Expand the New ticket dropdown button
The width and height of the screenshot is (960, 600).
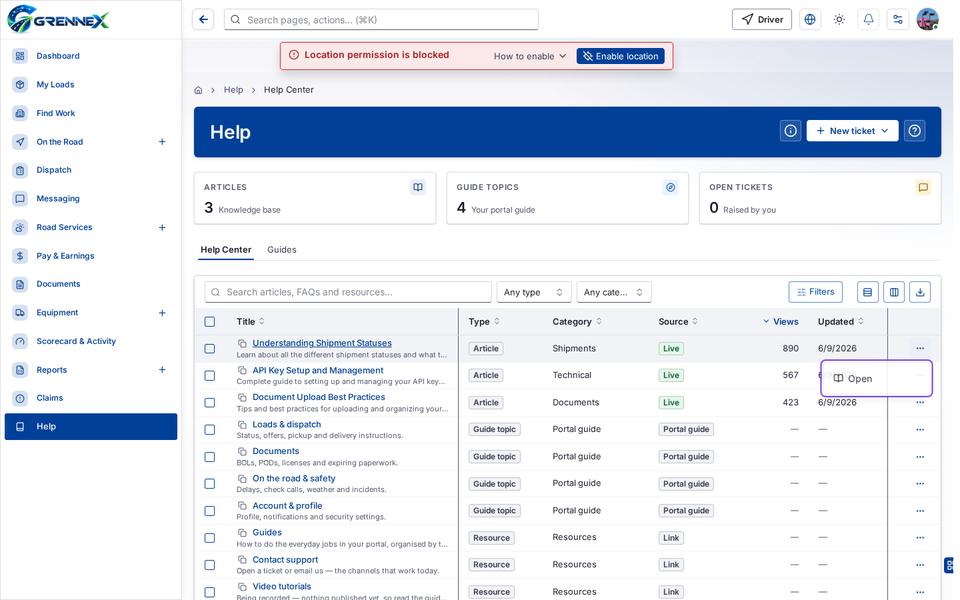852,131
